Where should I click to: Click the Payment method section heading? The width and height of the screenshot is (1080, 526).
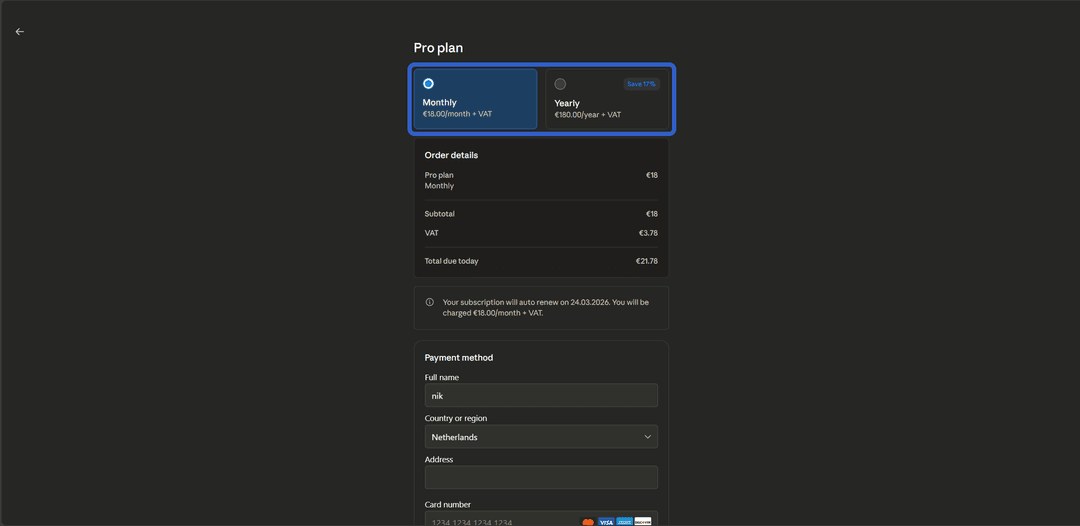click(x=459, y=358)
